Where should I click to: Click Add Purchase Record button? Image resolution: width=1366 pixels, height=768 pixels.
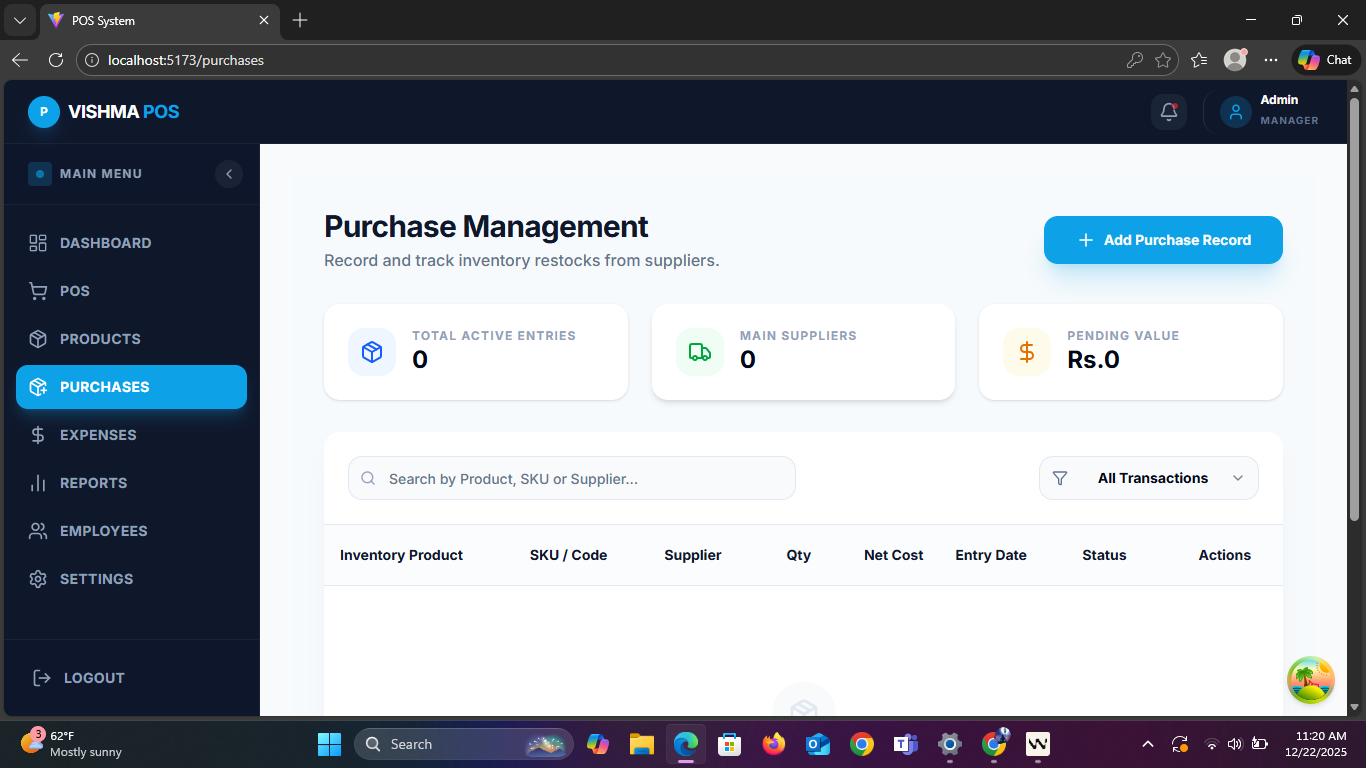point(1163,240)
